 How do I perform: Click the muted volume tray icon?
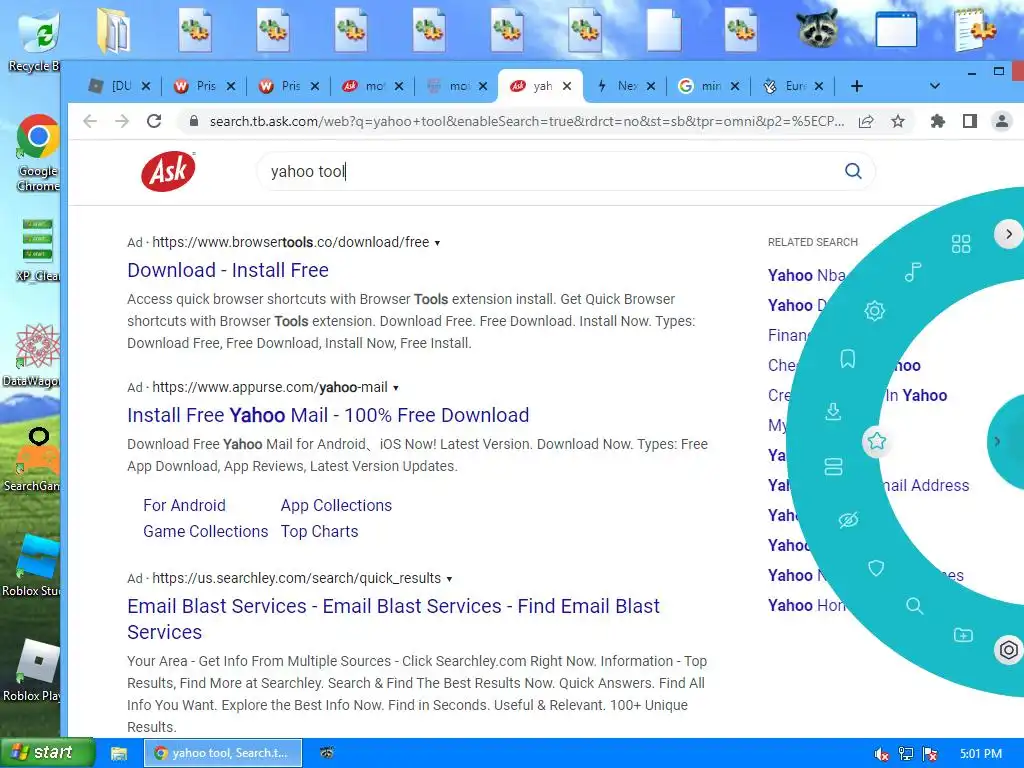pos(881,754)
